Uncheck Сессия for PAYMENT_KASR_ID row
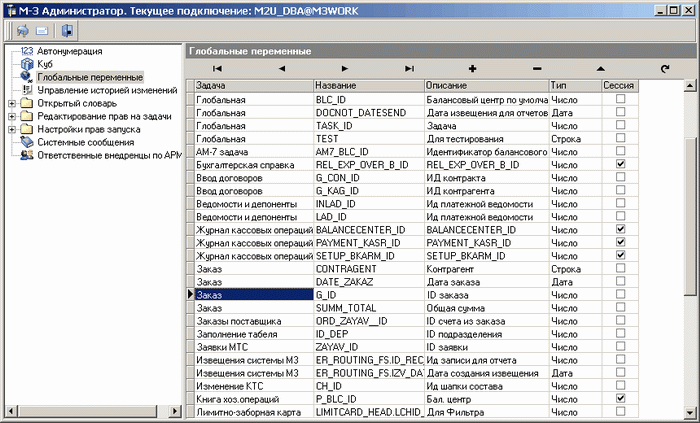 pos(621,242)
